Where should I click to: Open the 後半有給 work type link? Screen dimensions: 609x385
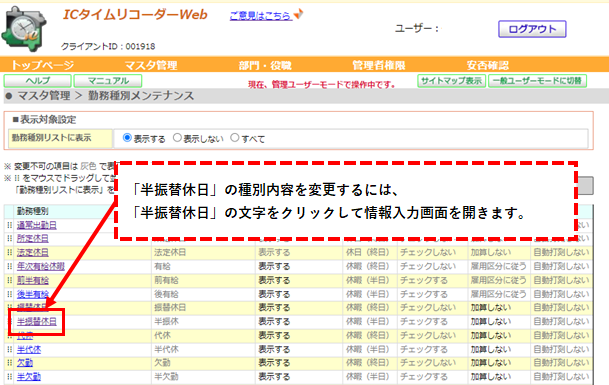pos(33,294)
